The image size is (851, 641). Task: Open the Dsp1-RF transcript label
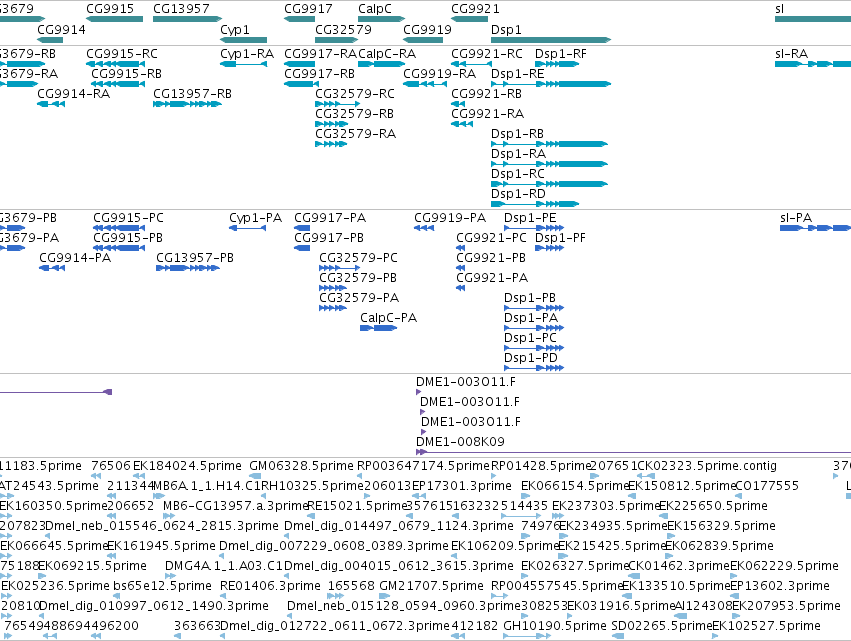coord(561,54)
